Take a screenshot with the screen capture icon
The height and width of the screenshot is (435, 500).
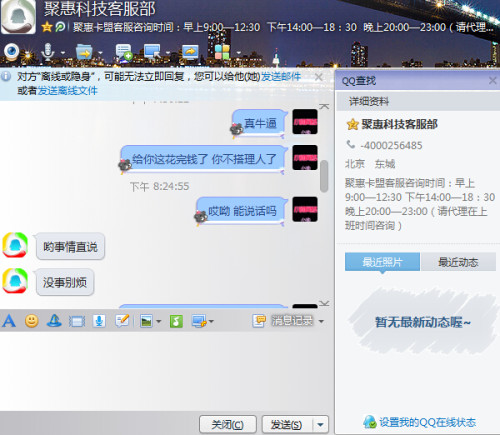[199, 321]
